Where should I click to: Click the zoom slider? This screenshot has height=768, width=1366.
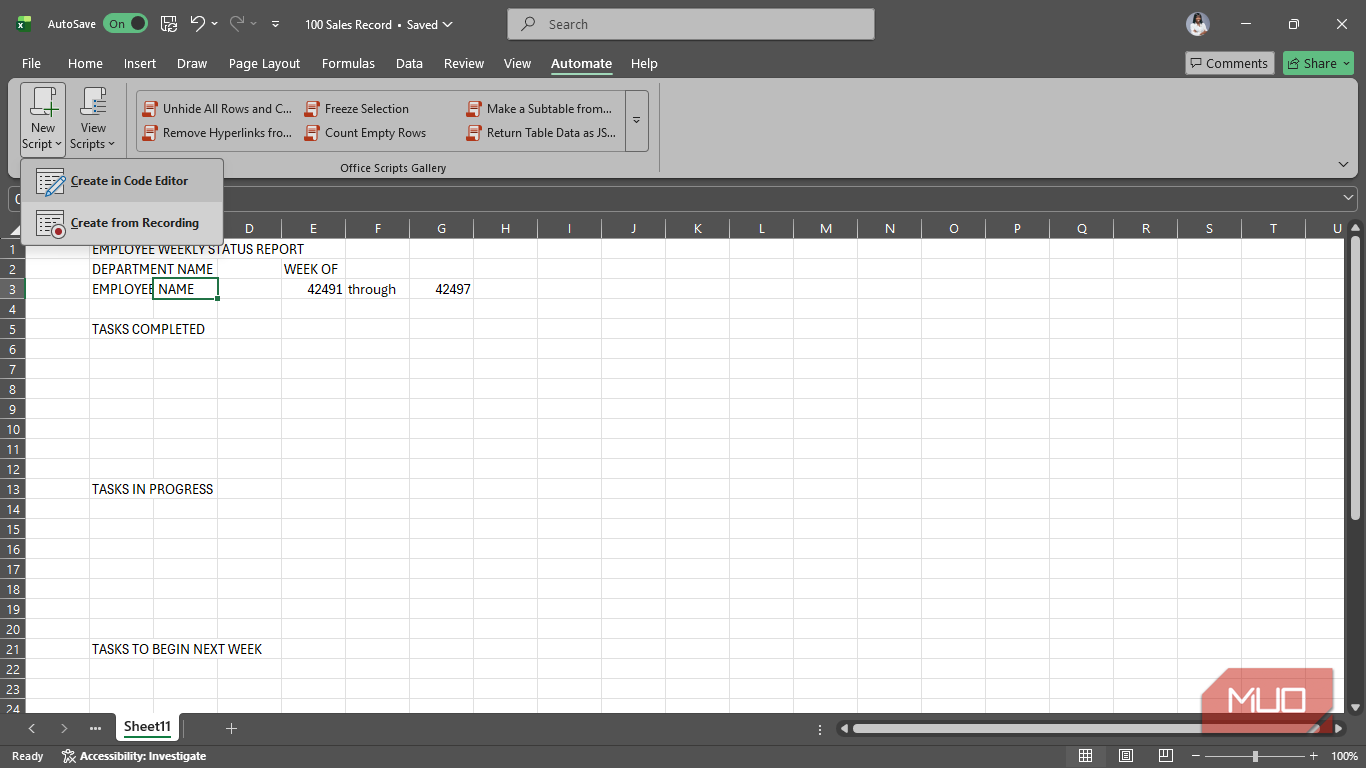pos(1255,756)
